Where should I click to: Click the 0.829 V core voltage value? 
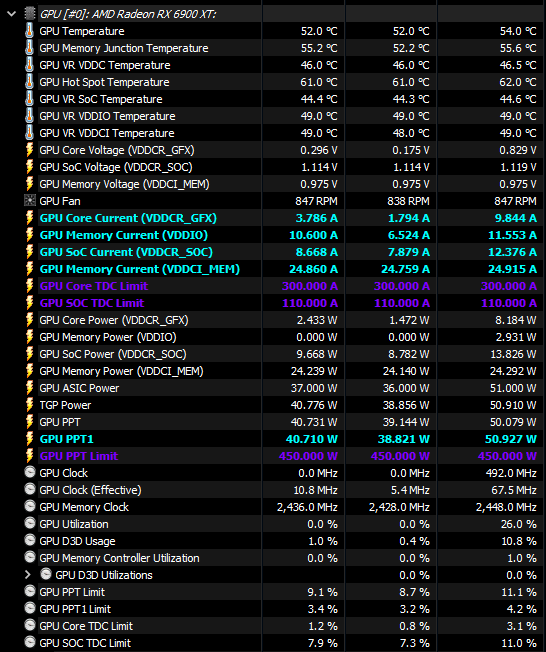(x=518, y=150)
